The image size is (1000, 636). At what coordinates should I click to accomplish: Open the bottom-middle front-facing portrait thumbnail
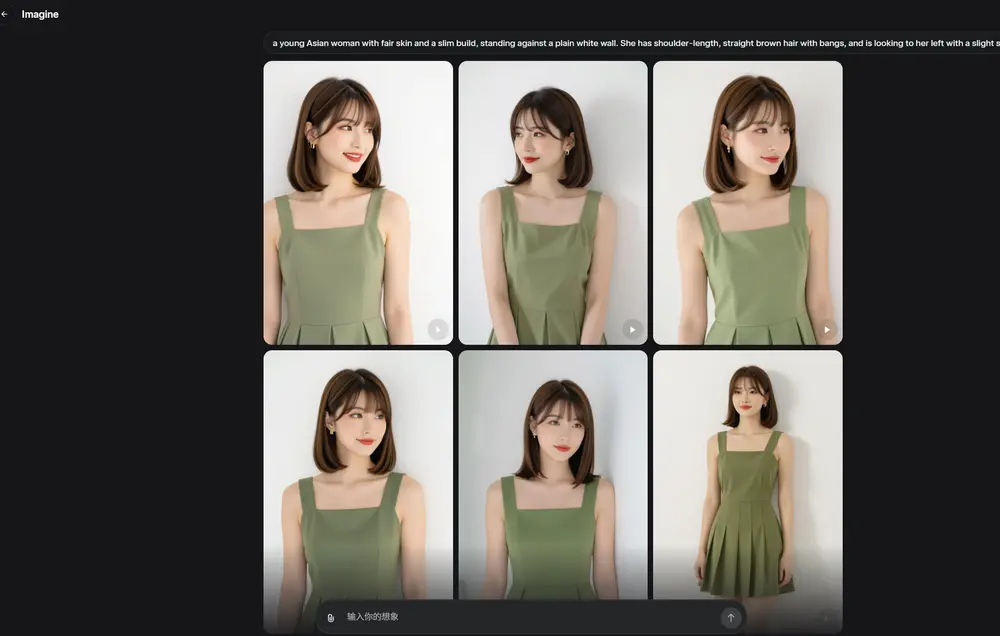(553, 470)
